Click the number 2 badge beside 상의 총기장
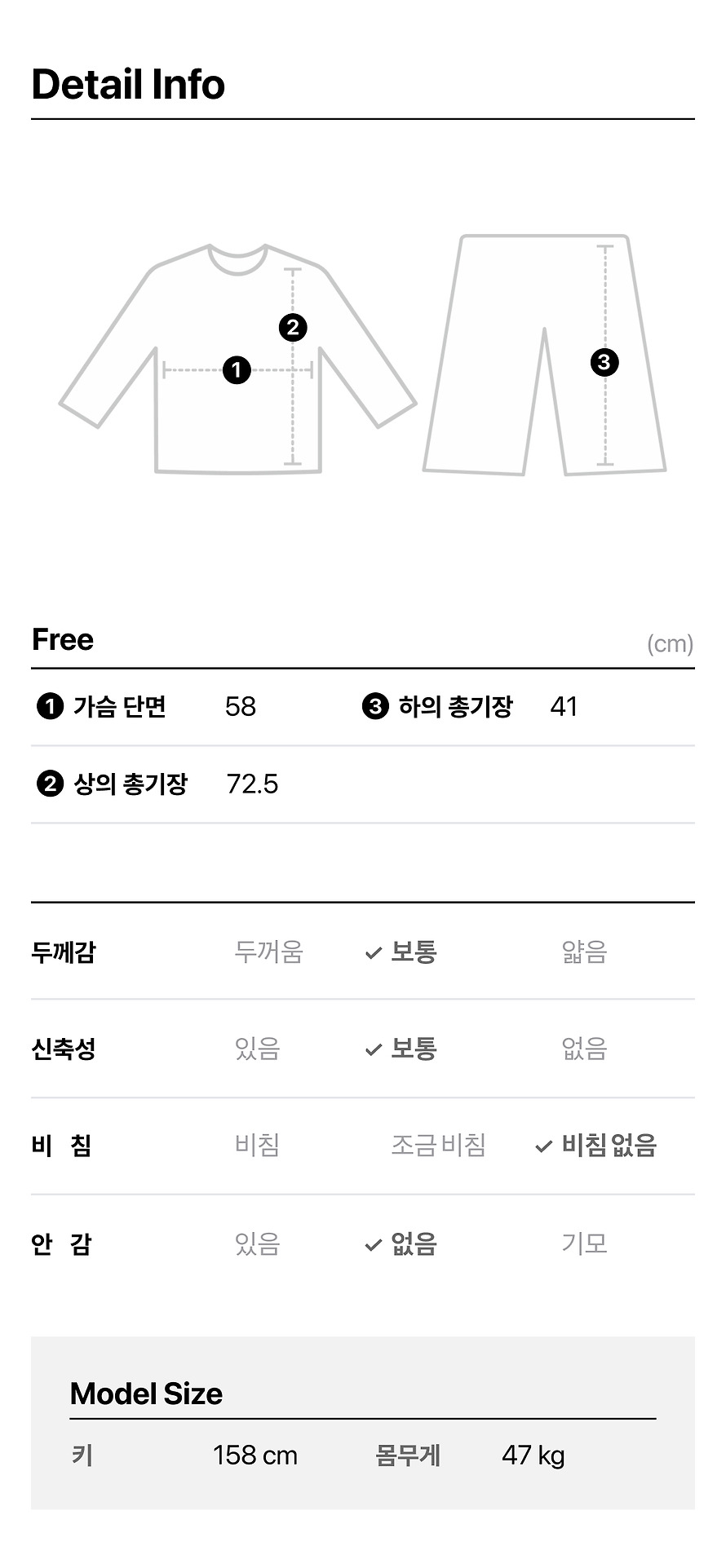This screenshot has width=726, height=1568. pos(50,784)
